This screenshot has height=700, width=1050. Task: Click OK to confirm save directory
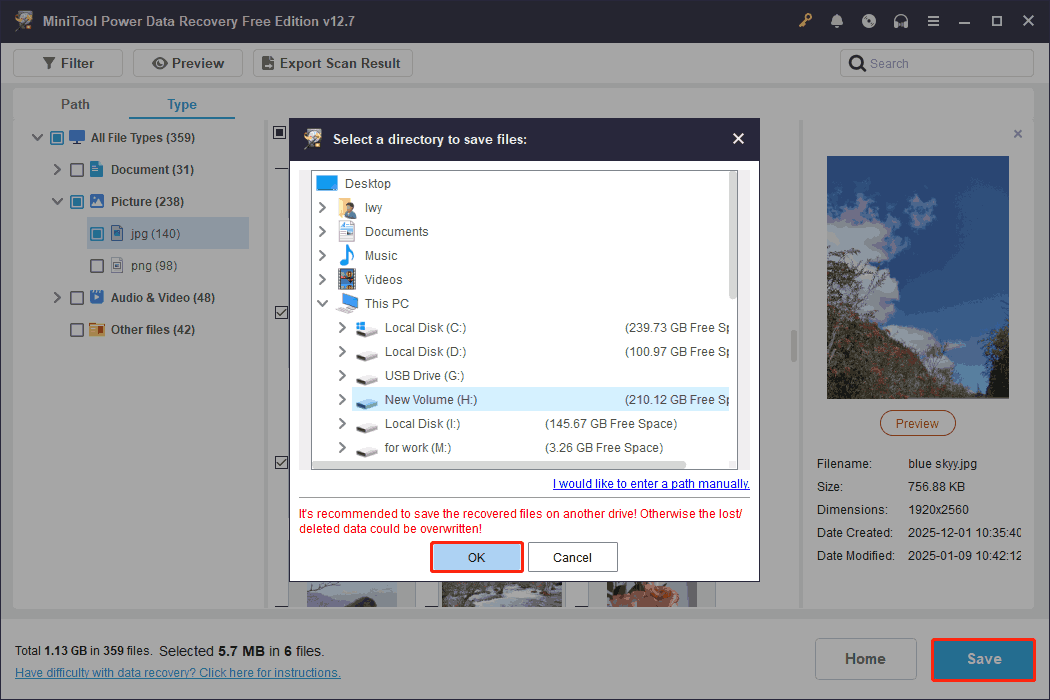point(476,557)
